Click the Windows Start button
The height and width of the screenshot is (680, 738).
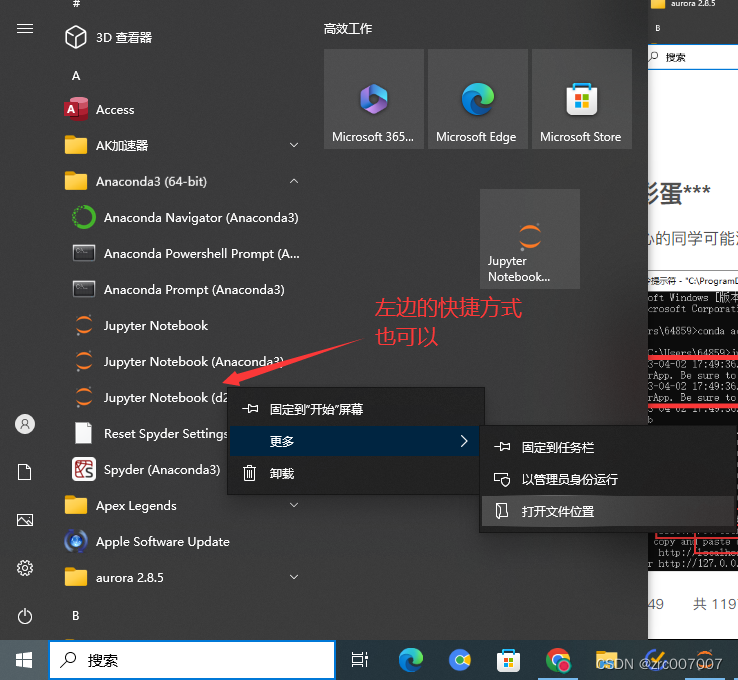[24, 660]
